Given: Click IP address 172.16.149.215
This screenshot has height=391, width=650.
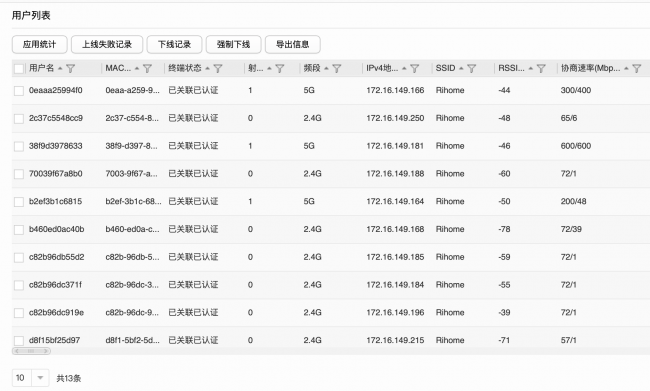Looking at the screenshot, I should 395,340.
